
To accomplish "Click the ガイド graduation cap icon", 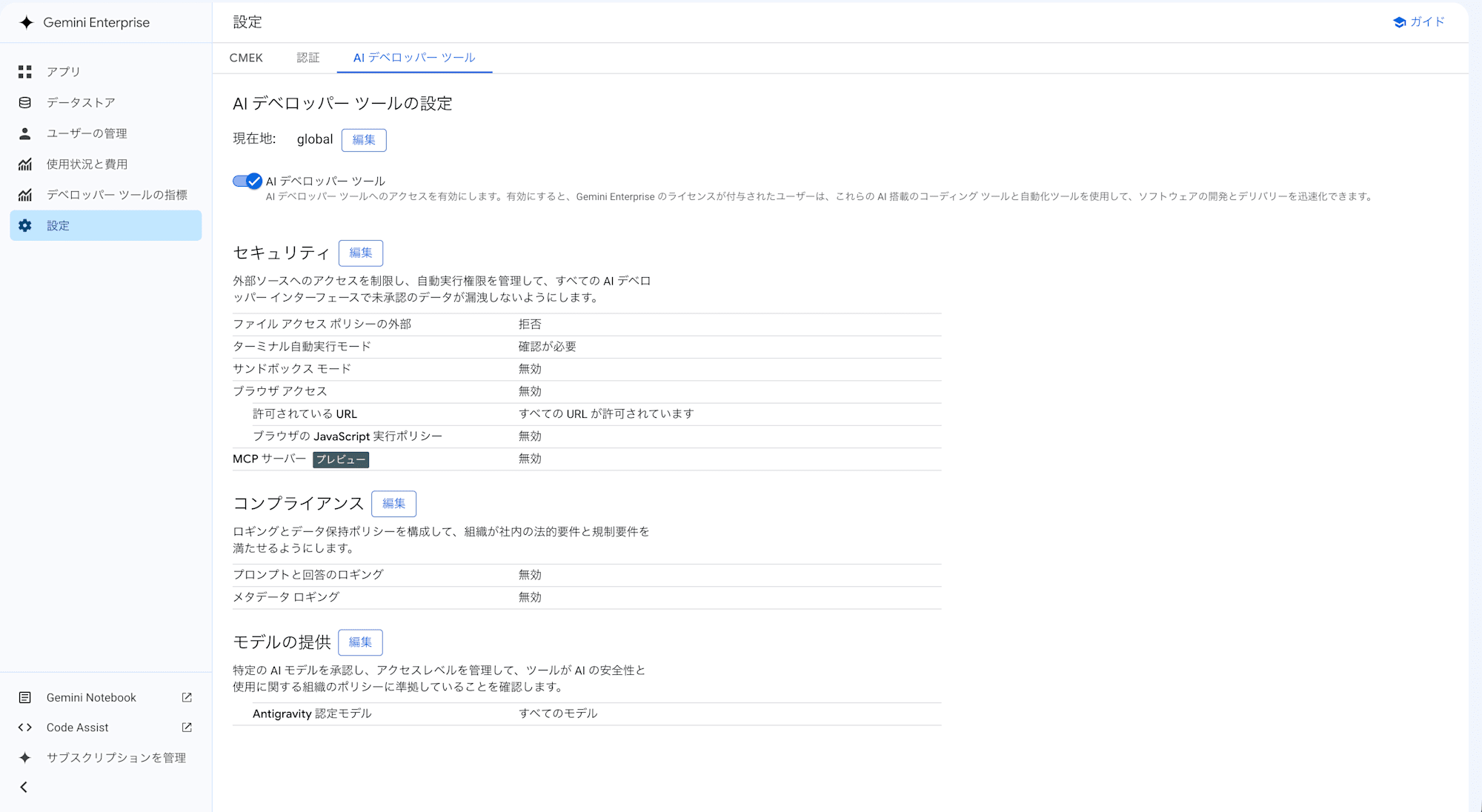I will coord(1399,22).
